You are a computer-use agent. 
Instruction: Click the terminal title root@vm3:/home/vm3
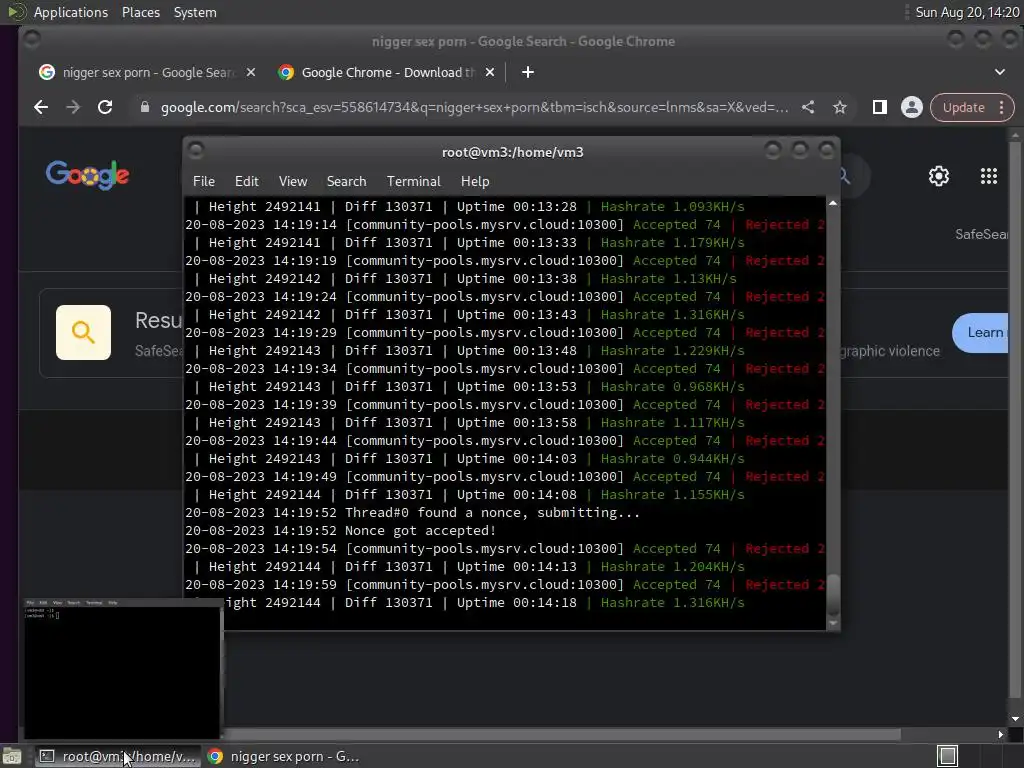pyautogui.click(x=513, y=152)
